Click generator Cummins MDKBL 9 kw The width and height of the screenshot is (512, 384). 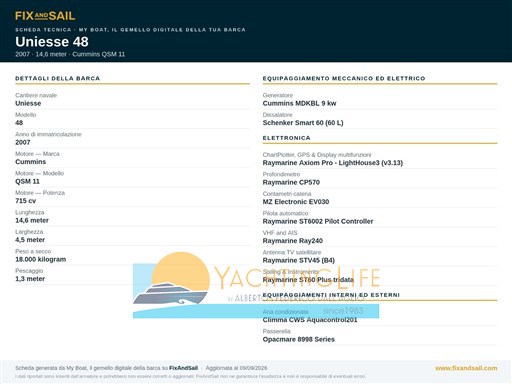tap(299, 103)
